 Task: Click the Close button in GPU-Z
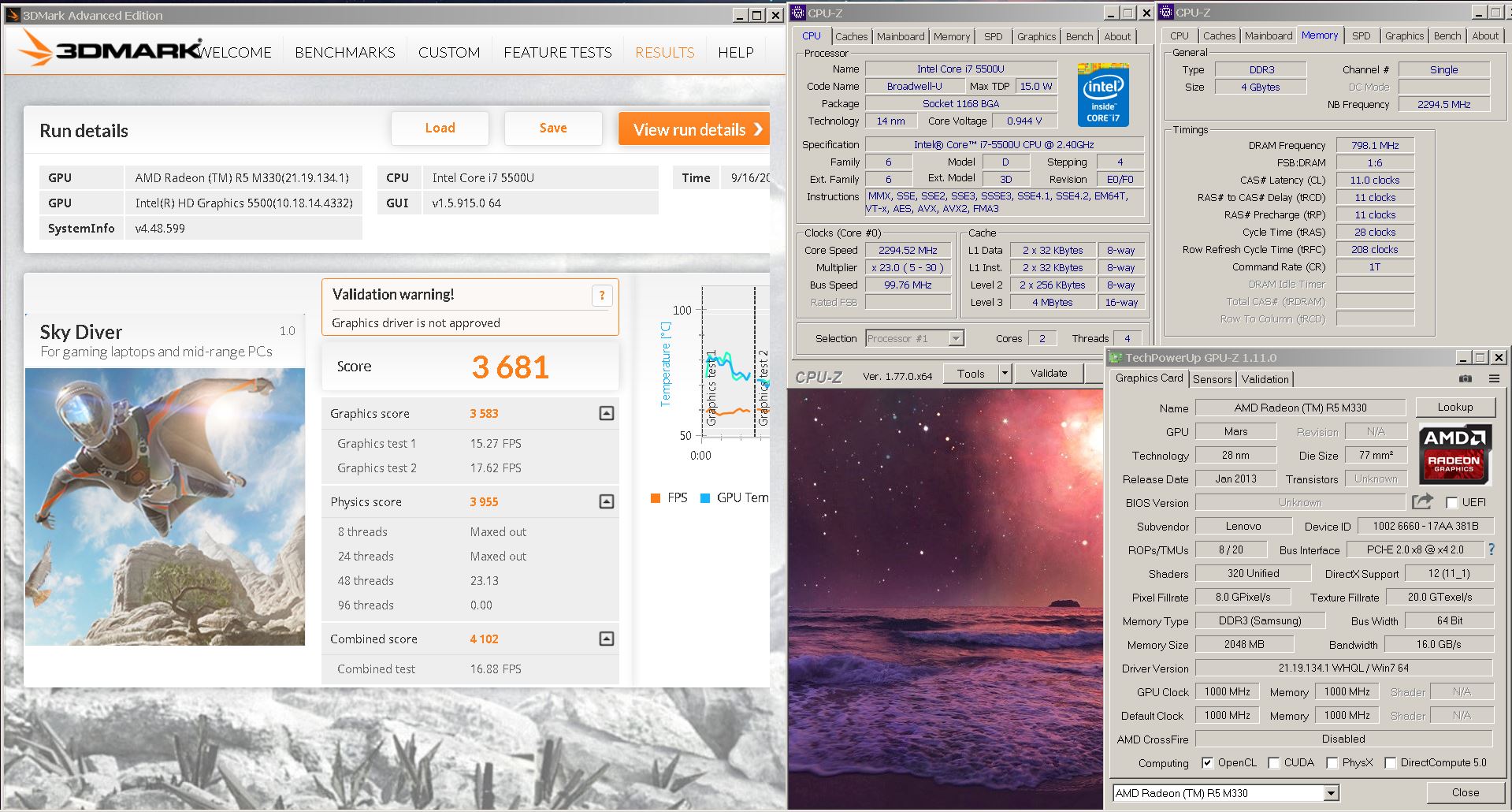coord(1466,792)
